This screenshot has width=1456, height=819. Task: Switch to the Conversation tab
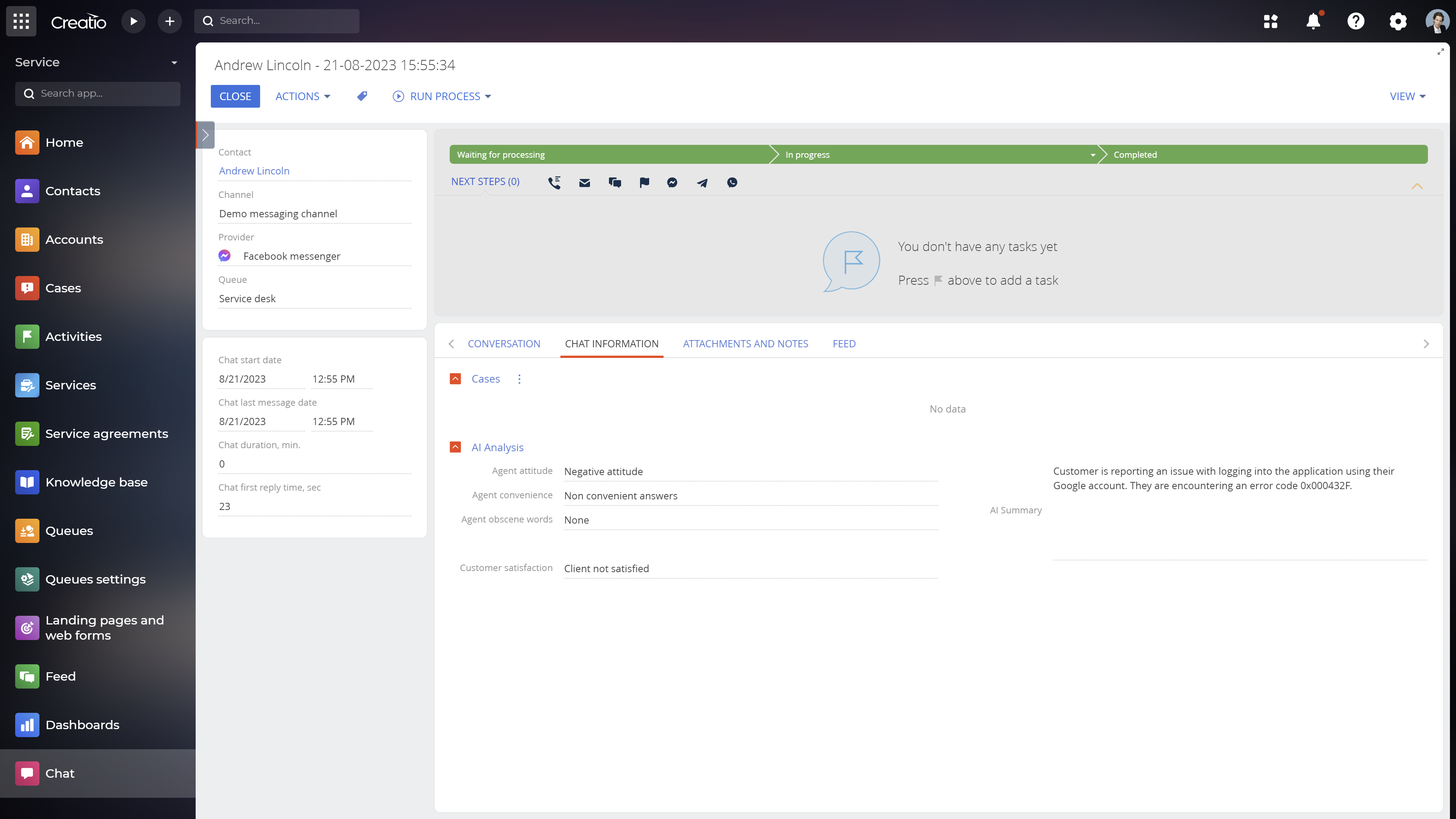[x=504, y=344]
